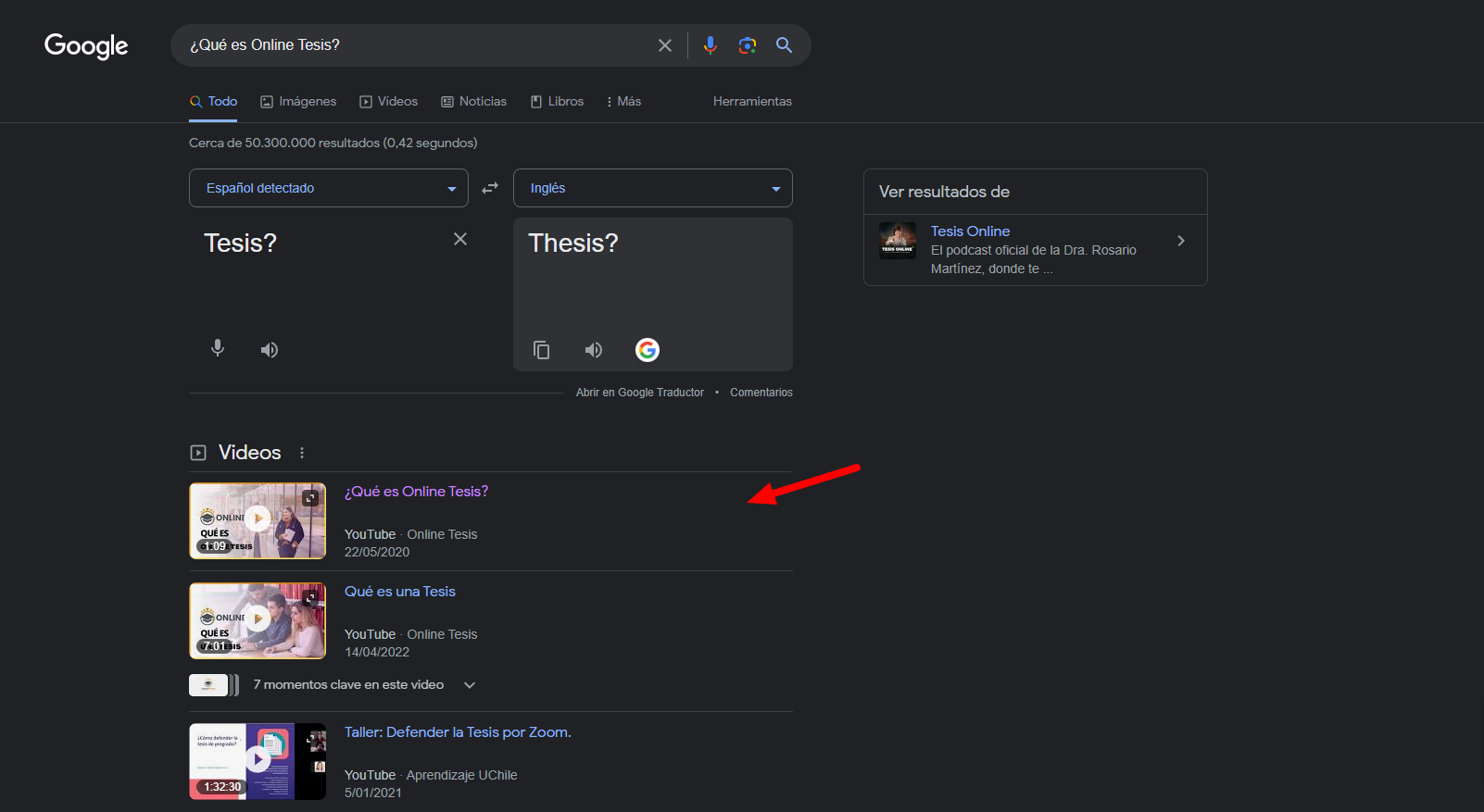Select the Todo results tab

click(214, 102)
